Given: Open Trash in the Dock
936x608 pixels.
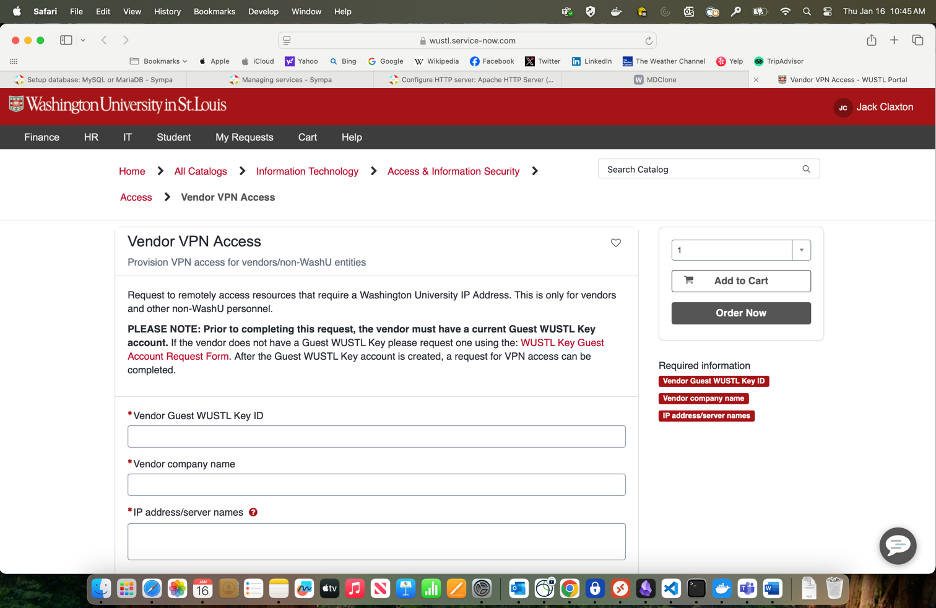Looking at the screenshot, I should pos(834,589).
